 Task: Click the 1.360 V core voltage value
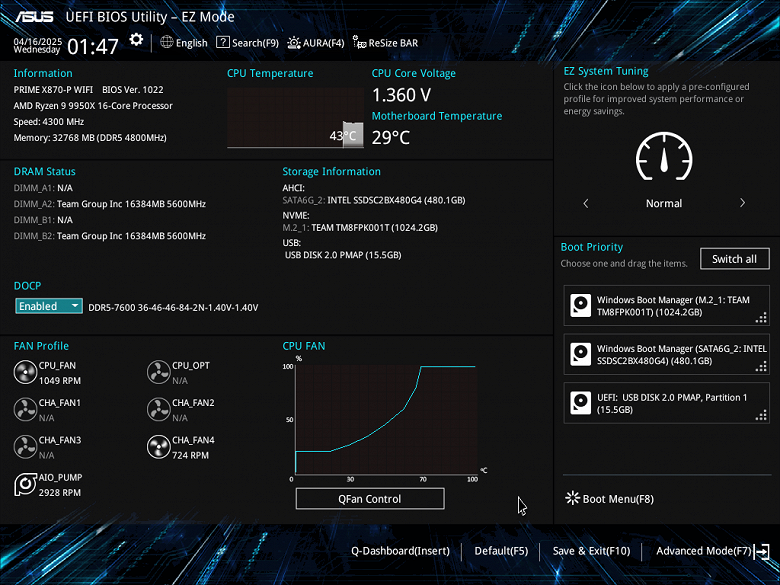point(401,95)
